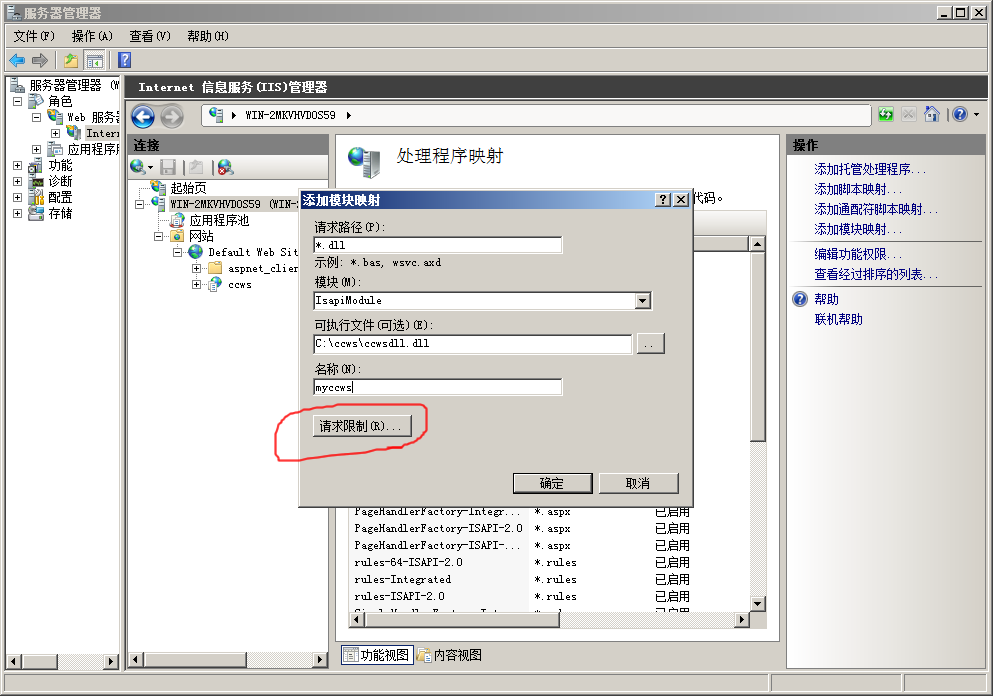Image resolution: width=993 pixels, height=696 pixels.
Task: Click the blue question mark help toolbar icon
Action: coord(125,60)
